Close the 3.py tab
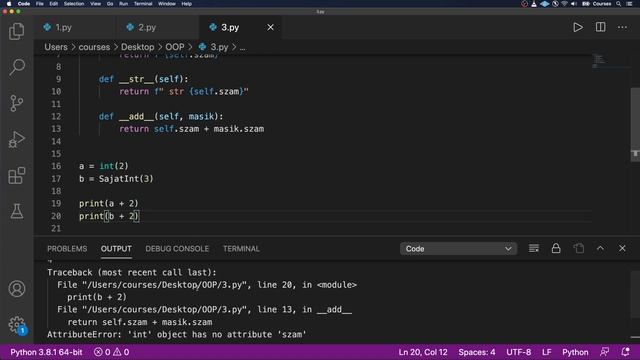Image resolution: width=640 pixels, height=360 pixels. (x=271, y=27)
